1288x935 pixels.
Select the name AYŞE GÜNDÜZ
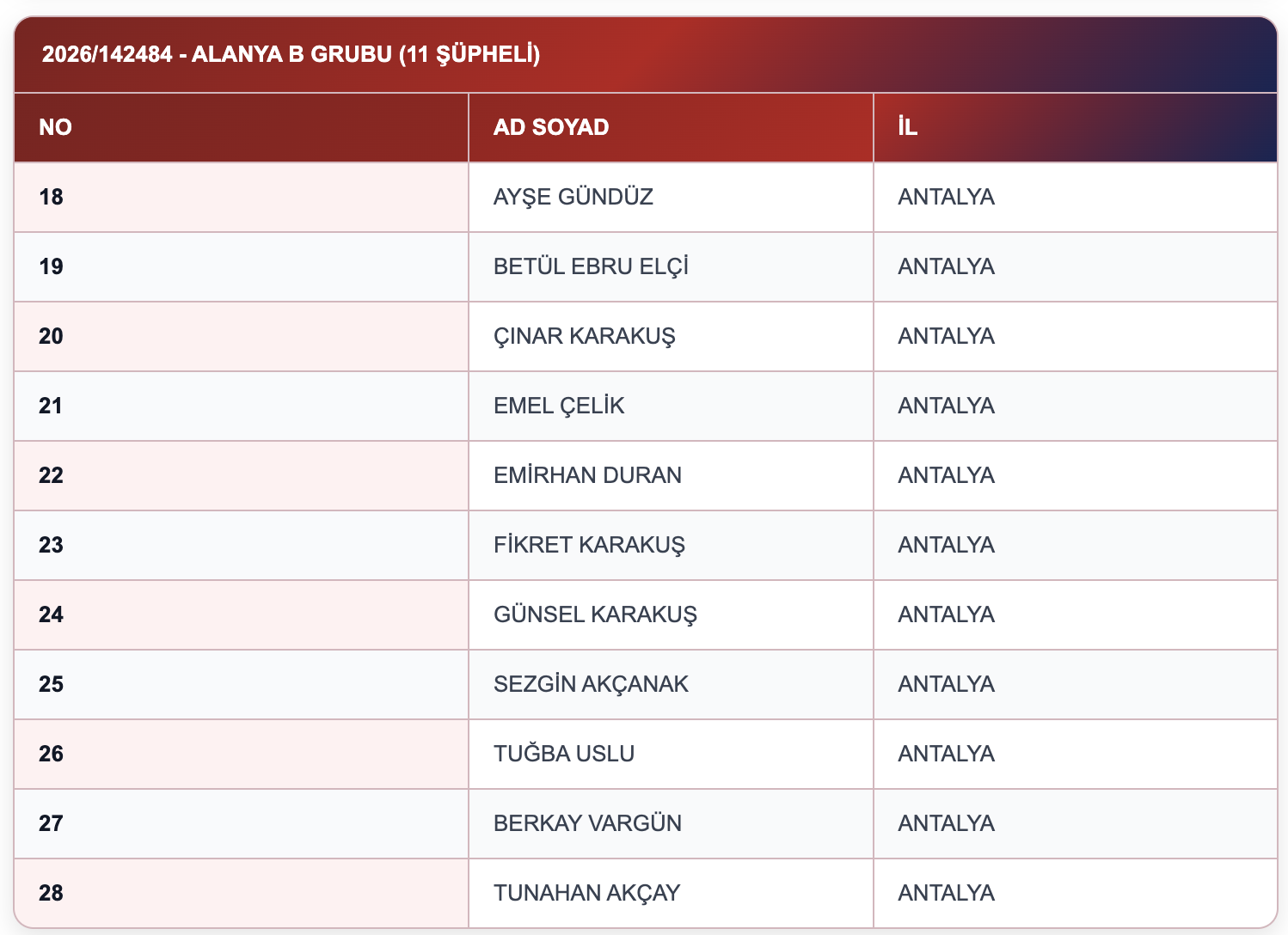click(x=573, y=197)
